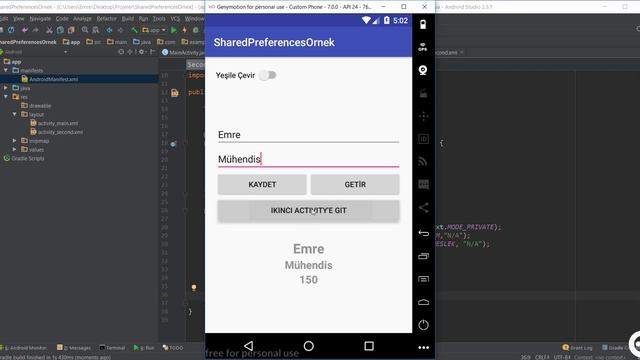Click Cut scissors icon in Android Studio toolbar
This screenshot has height=360, width=640.
point(49,30)
